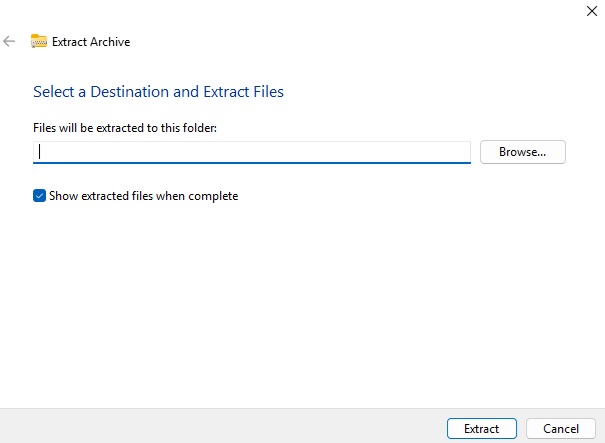Focus the destination folder text field

(250, 152)
